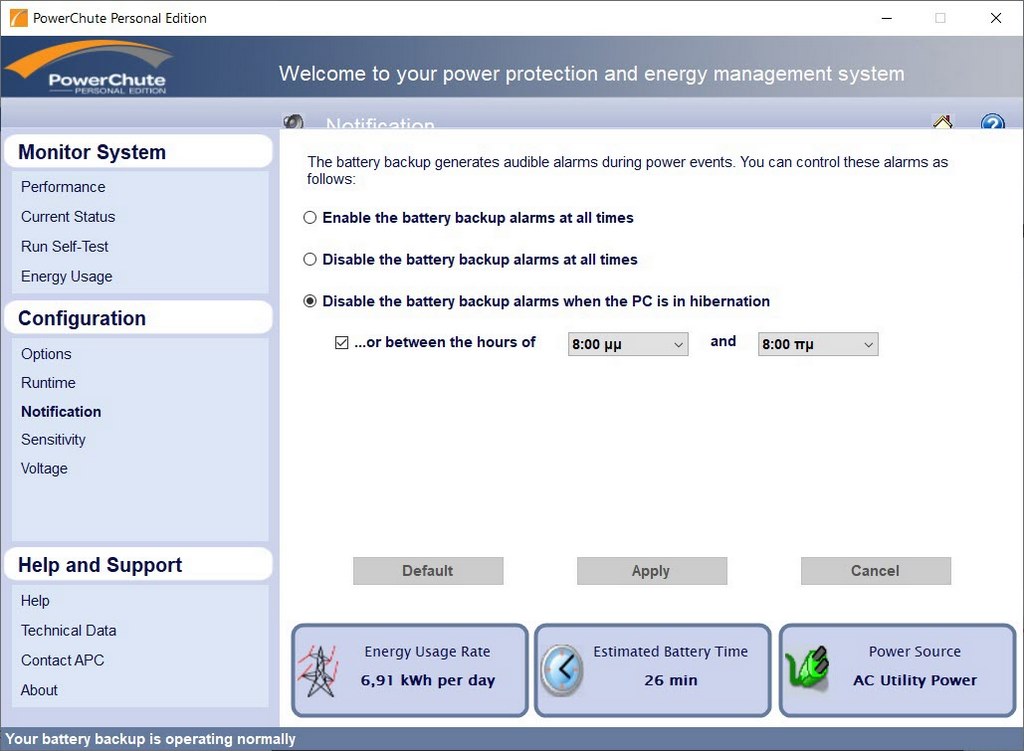Open the blue help question-mark icon
The height and width of the screenshot is (751, 1024).
pos(992,122)
